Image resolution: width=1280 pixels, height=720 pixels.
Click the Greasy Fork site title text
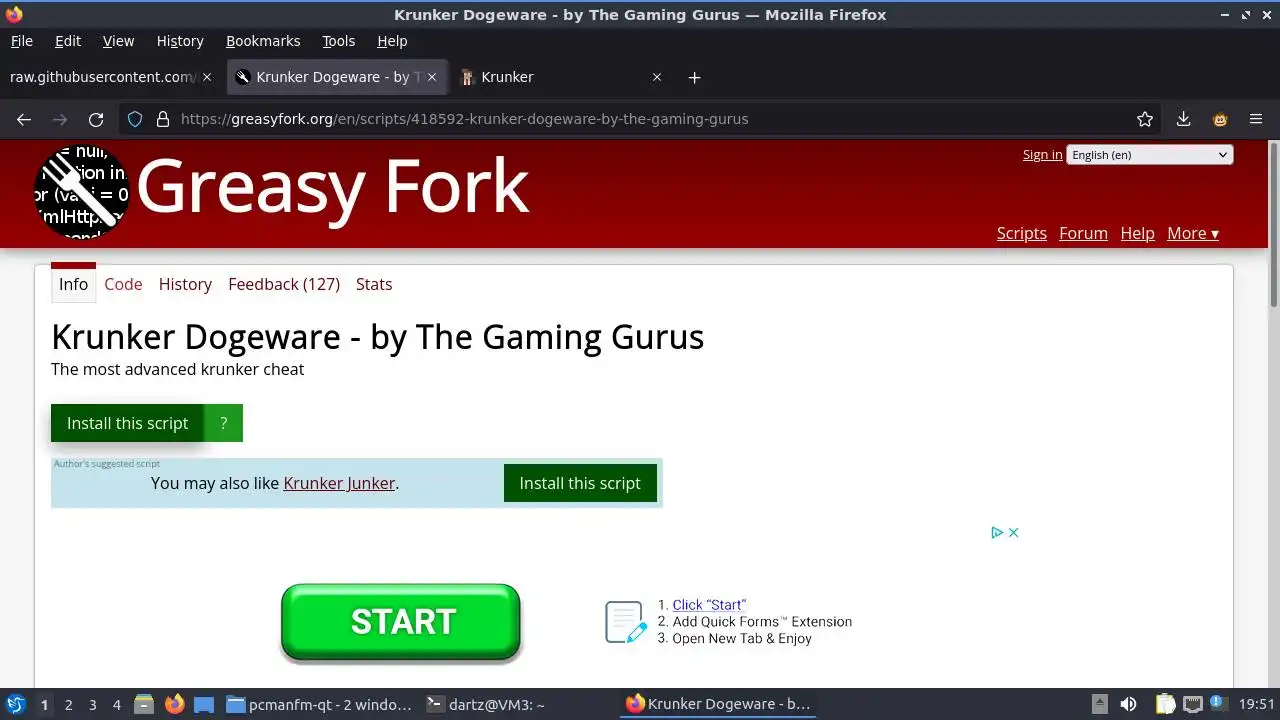click(332, 187)
